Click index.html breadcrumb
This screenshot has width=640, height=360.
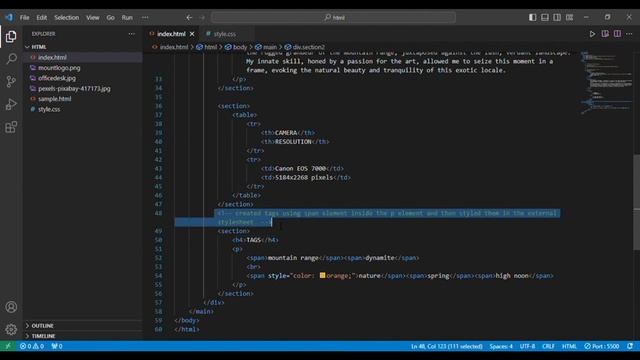pyautogui.click(x=173, y=47)
